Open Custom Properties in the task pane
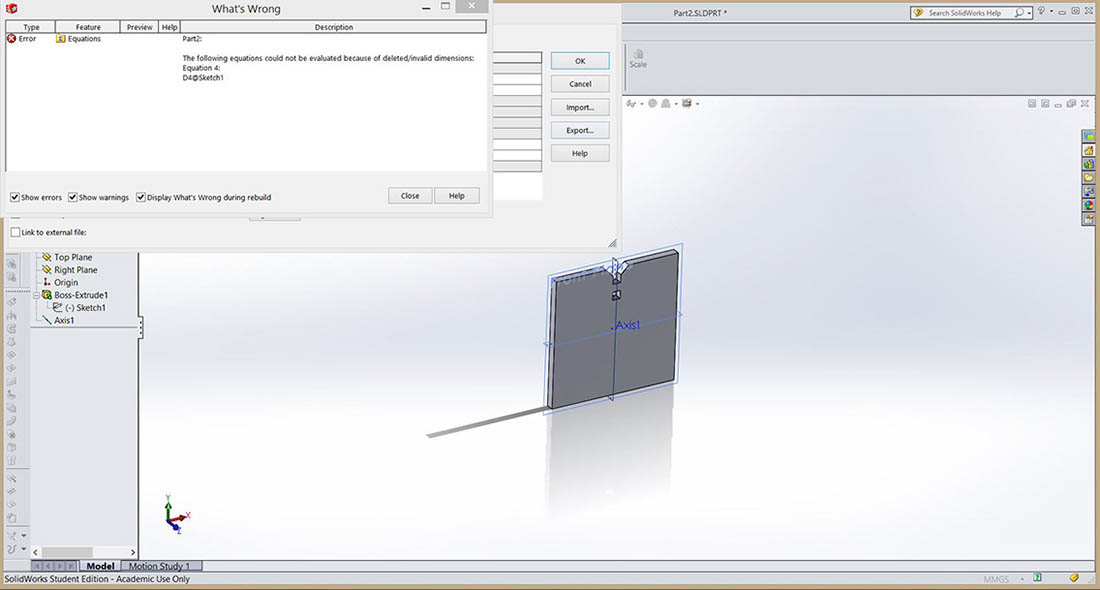This screenshot has width=1100, height=590. 1089,219
